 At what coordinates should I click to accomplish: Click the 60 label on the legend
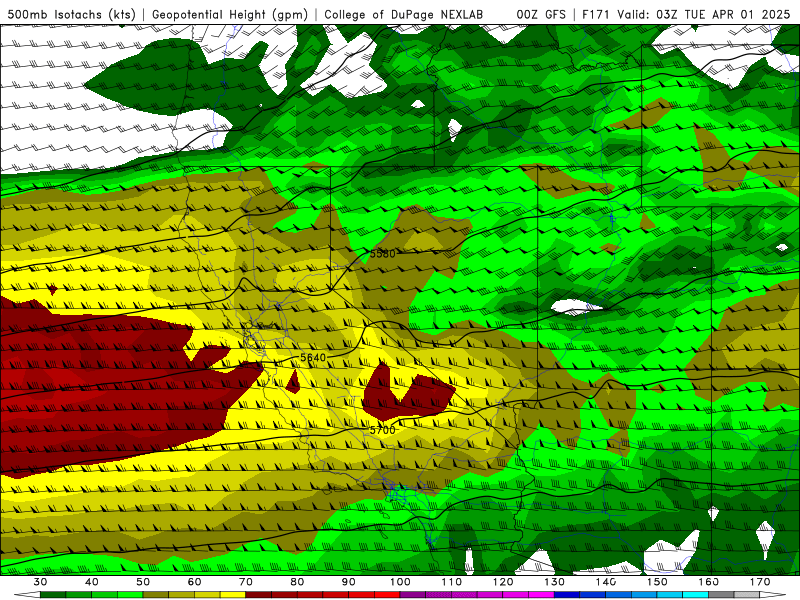point(194,582)
